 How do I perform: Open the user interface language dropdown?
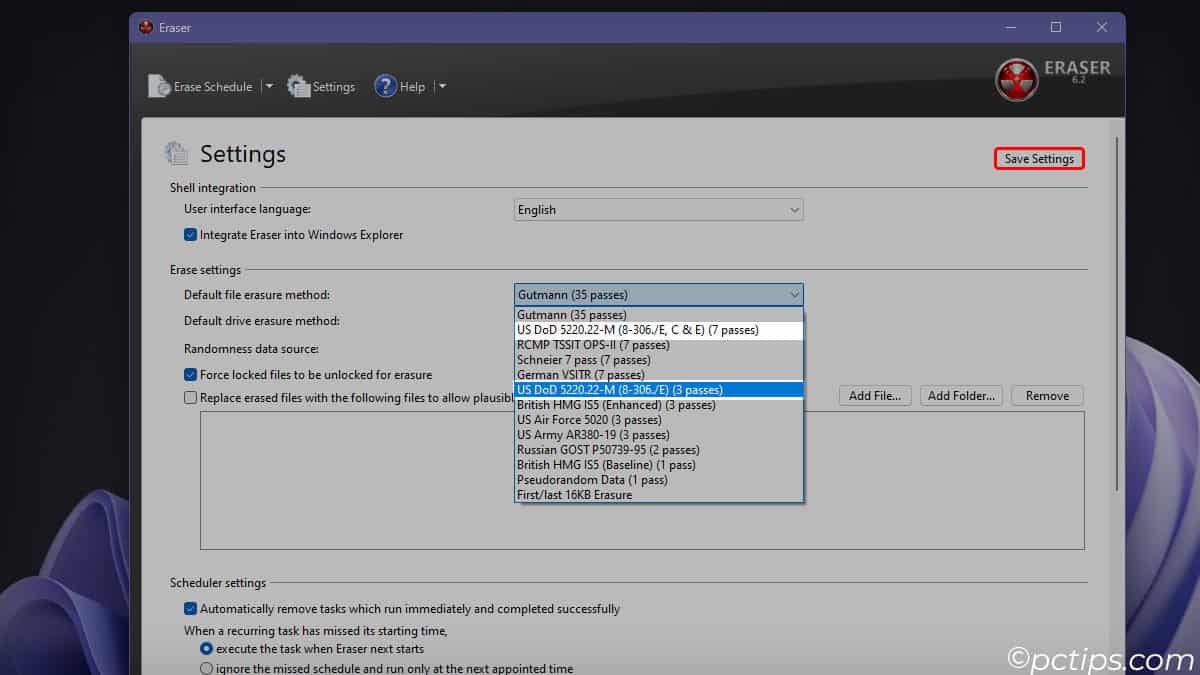658,210
